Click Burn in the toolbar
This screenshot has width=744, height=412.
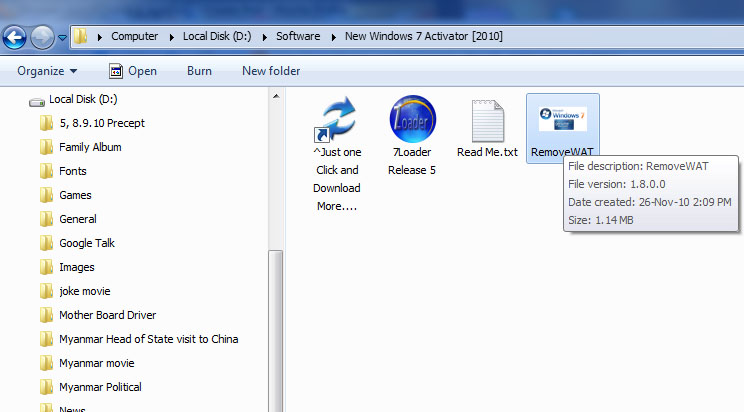[x=199, y=71]
